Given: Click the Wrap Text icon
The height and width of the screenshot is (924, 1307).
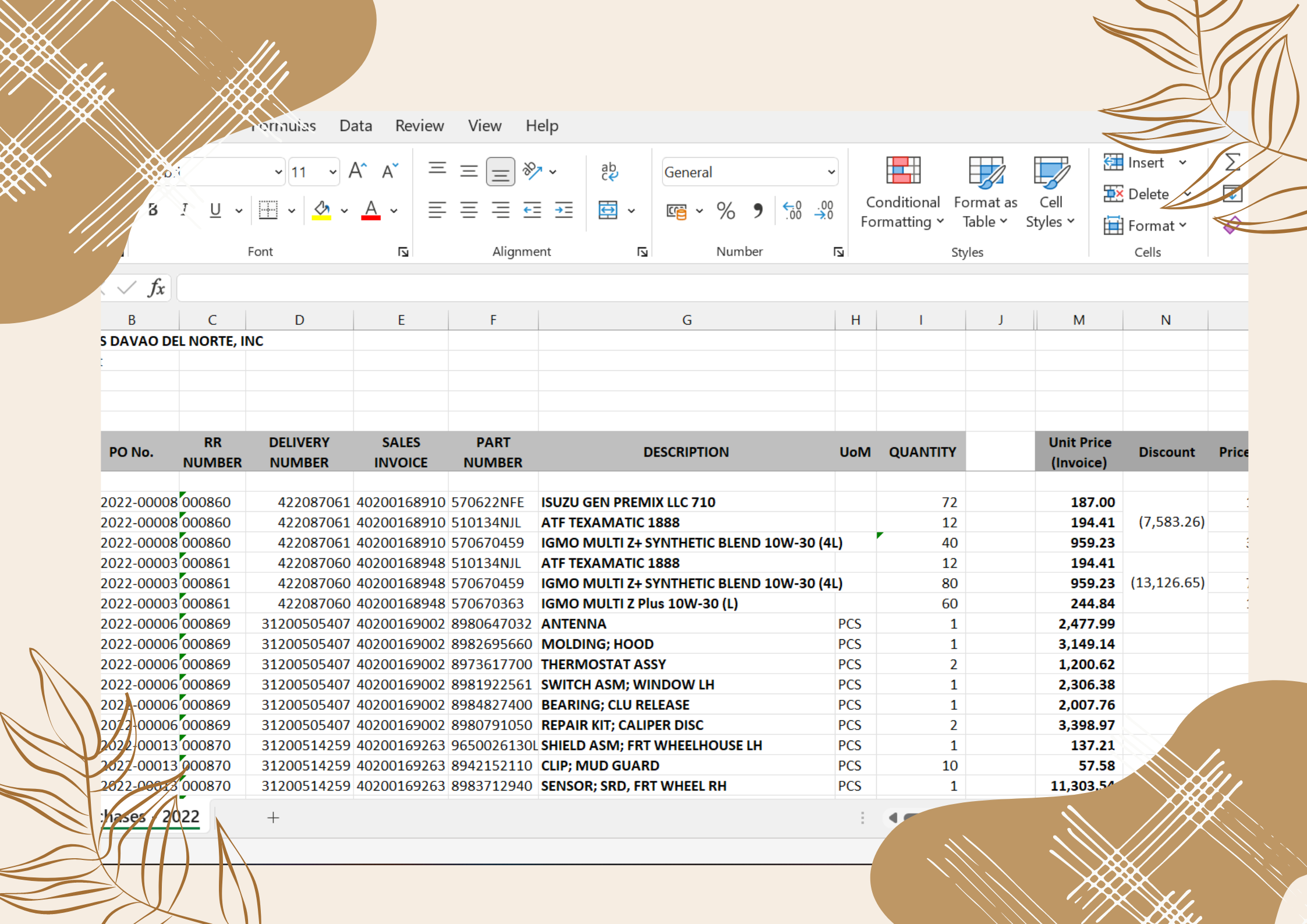Looking at the screenshot, I should [x=609, y=172].
